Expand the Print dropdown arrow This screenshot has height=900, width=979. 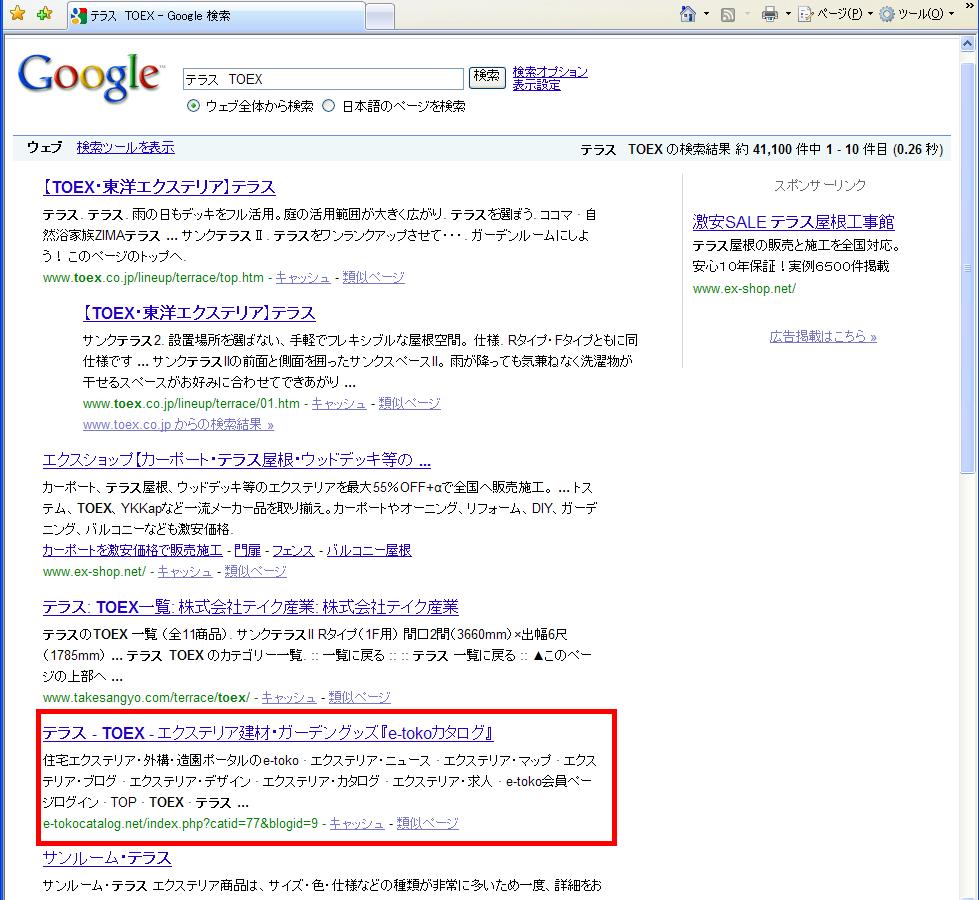788,14
